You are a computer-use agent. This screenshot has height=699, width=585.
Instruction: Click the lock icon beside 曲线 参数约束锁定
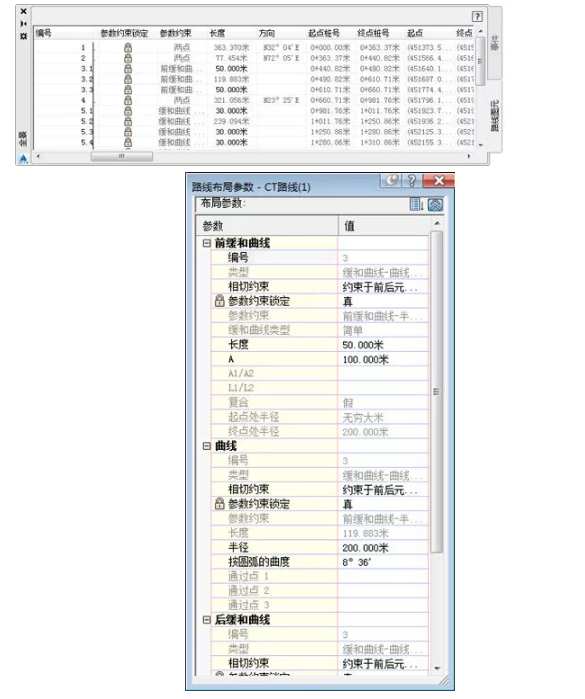(x=219, y=504)
